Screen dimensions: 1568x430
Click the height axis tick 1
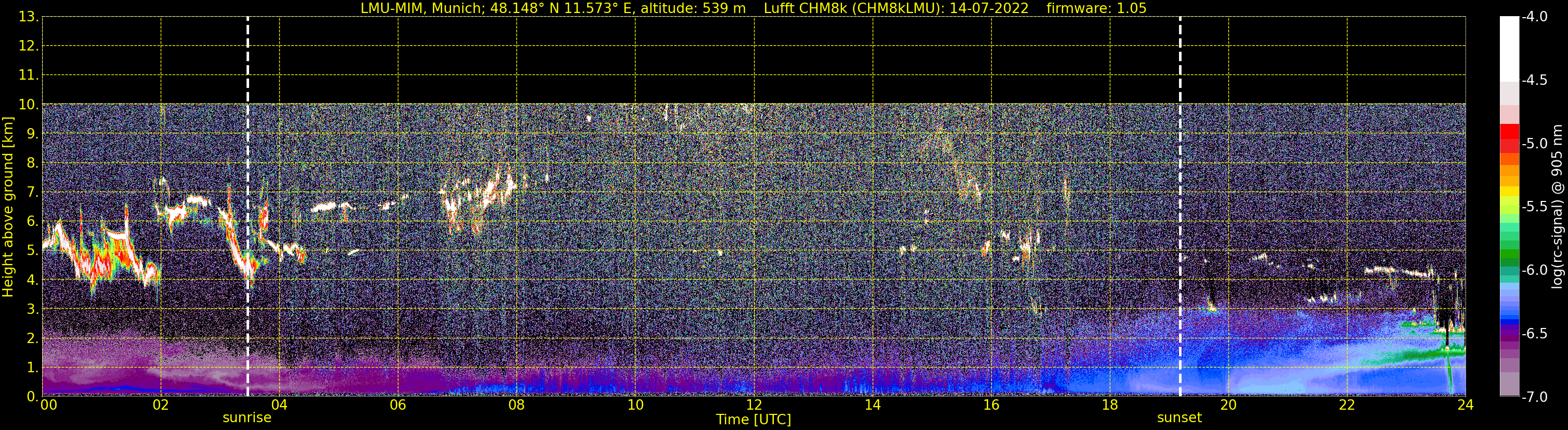pyautogui.click(x=32, y=367)
